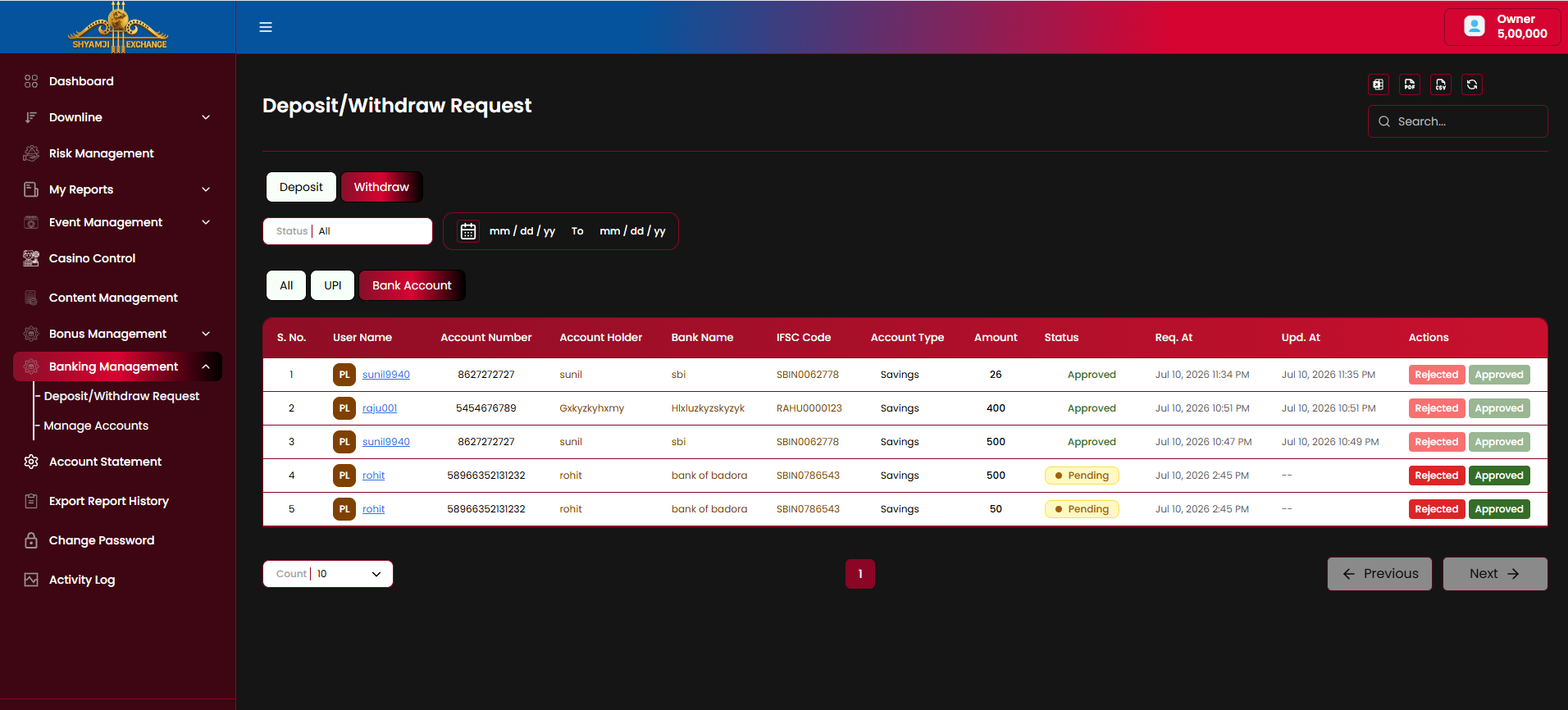This screenshot has width=1568, height=710.
Task: Click the User Name column header
Action: coord(362,338)
